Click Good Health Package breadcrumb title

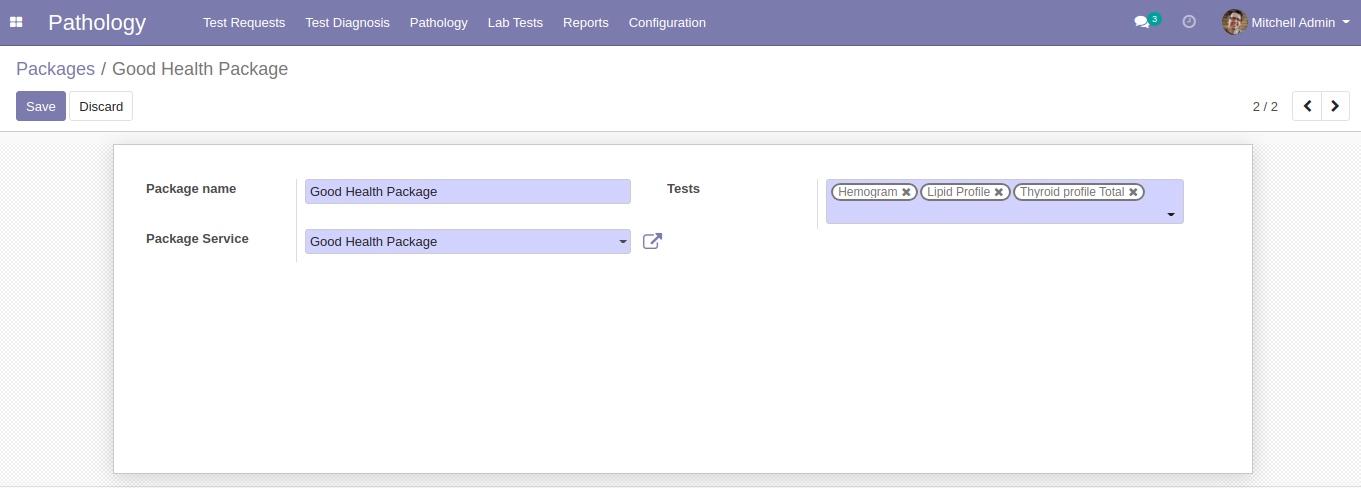[200, 69]
